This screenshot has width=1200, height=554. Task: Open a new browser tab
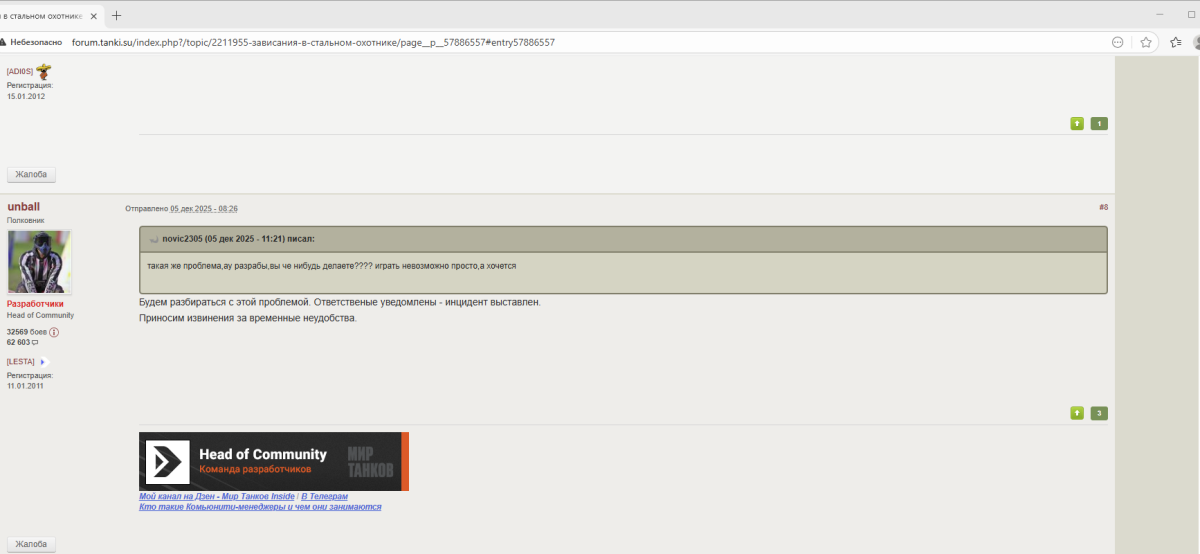tap(116, 15)
